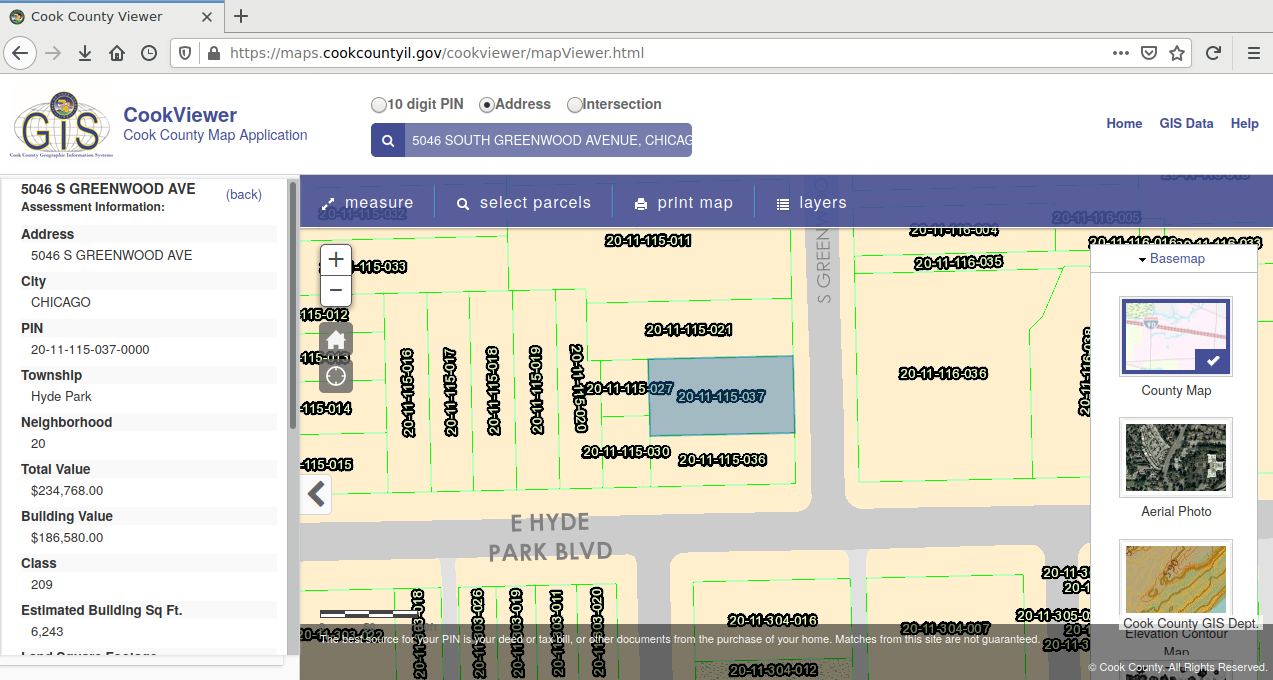
Task: Click the map home extent icon
Action: [336, 339]
